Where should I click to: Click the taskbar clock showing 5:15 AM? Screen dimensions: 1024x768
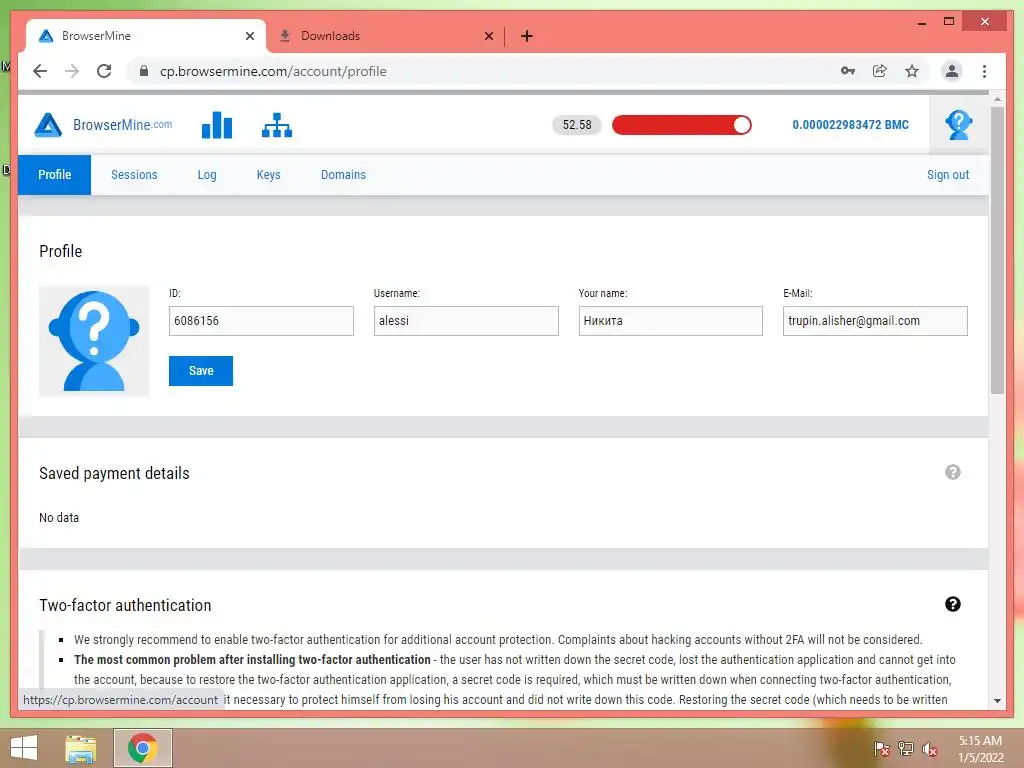980,749
